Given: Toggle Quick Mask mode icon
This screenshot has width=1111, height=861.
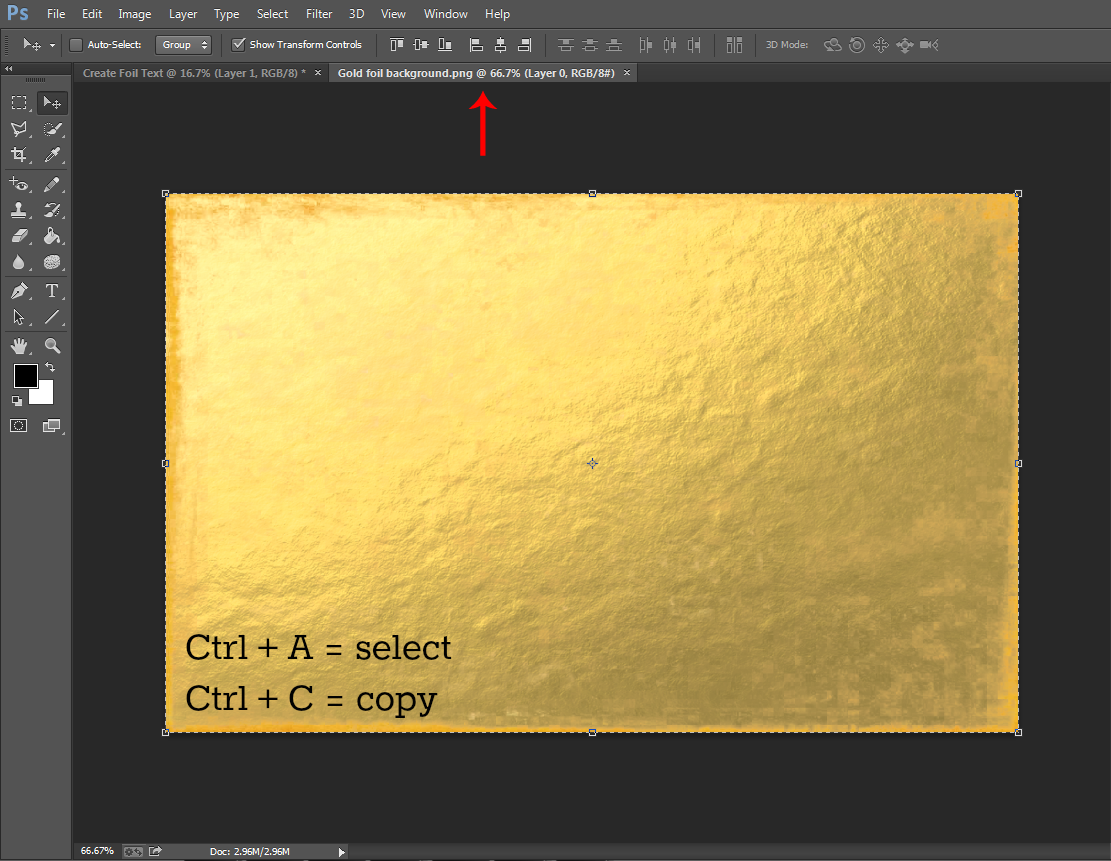Looking at the screenshot, I should [x=18, y=426].
